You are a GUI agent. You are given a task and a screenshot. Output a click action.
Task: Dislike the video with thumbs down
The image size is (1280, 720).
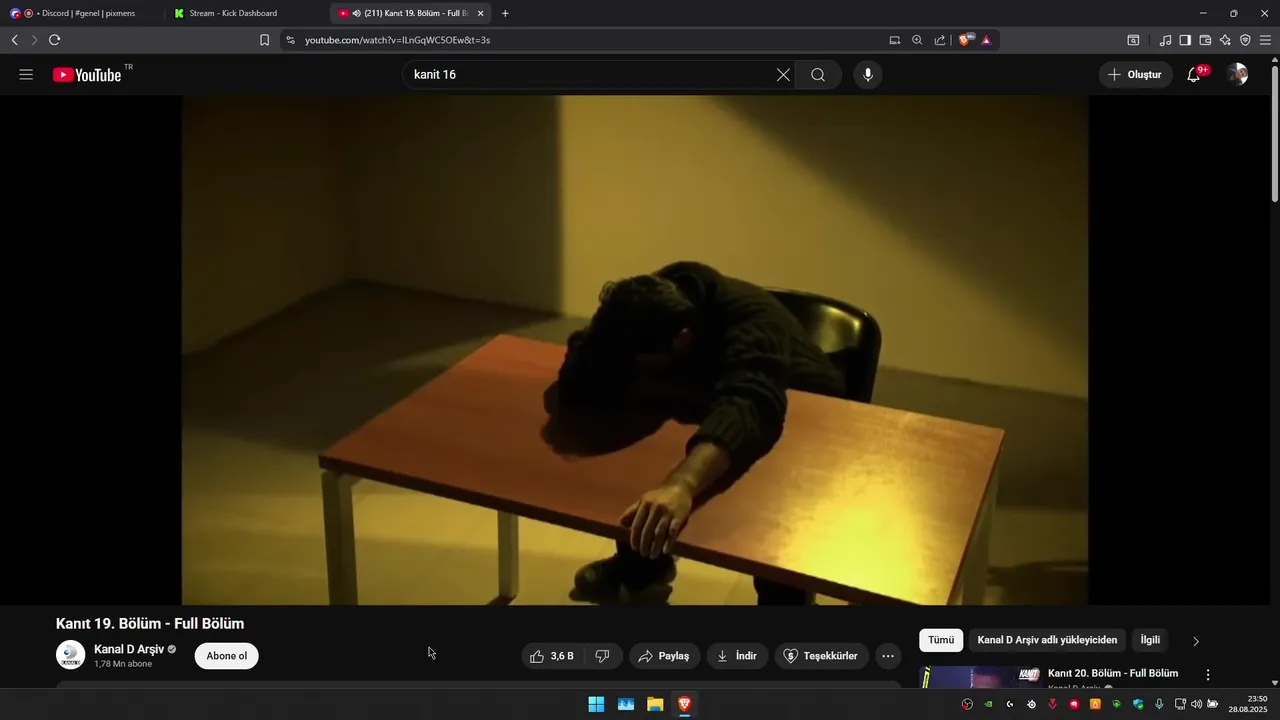(x=603, y=656)
